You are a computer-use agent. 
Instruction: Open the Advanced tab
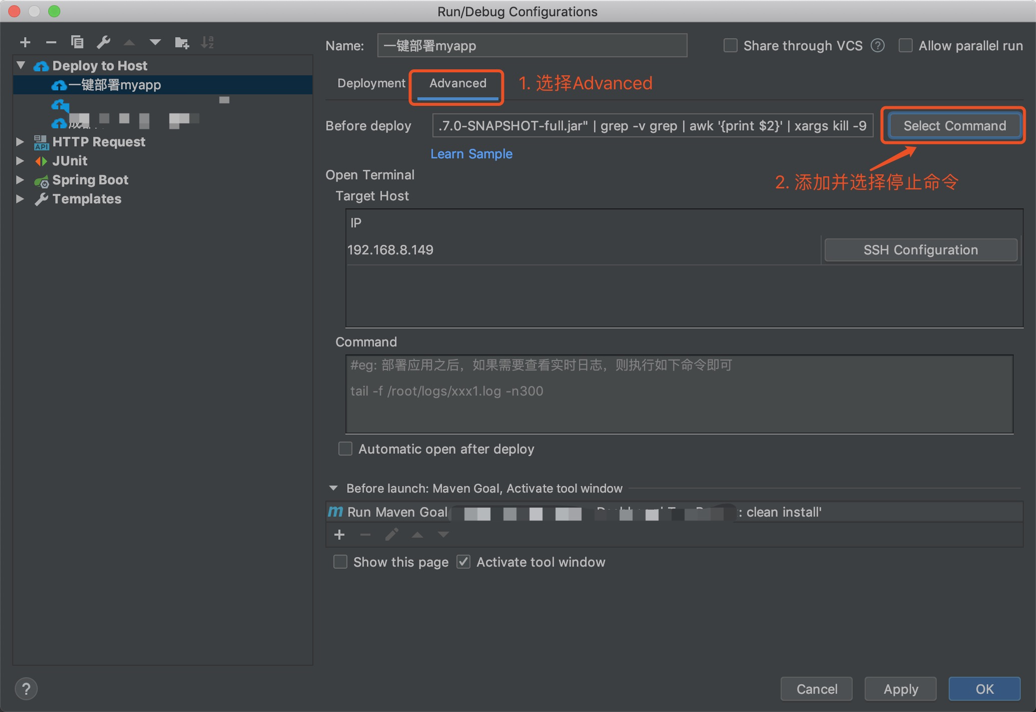pos(456,84)
